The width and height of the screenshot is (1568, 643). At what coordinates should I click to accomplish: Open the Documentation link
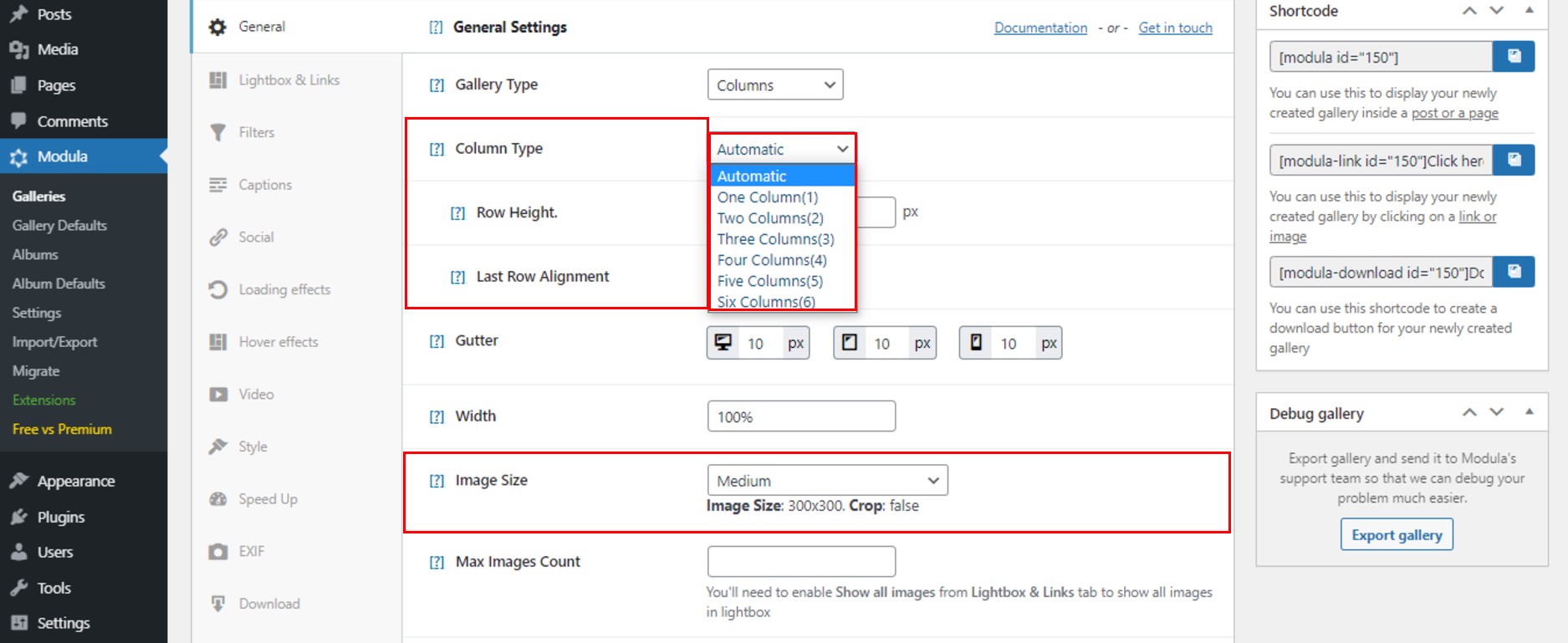[1039, 27]
